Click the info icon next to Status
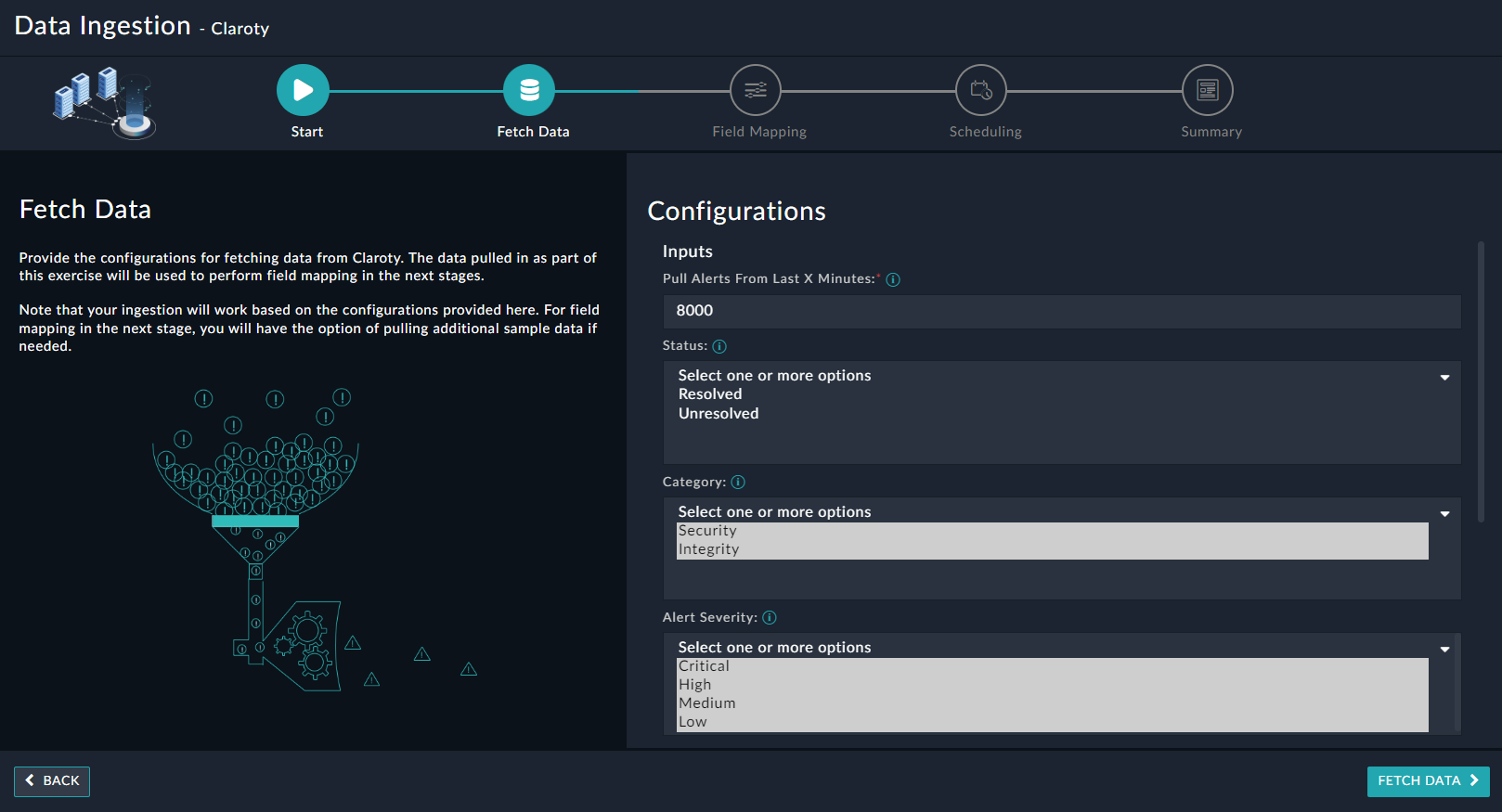The image size is (1502, 812). (719, 346)
